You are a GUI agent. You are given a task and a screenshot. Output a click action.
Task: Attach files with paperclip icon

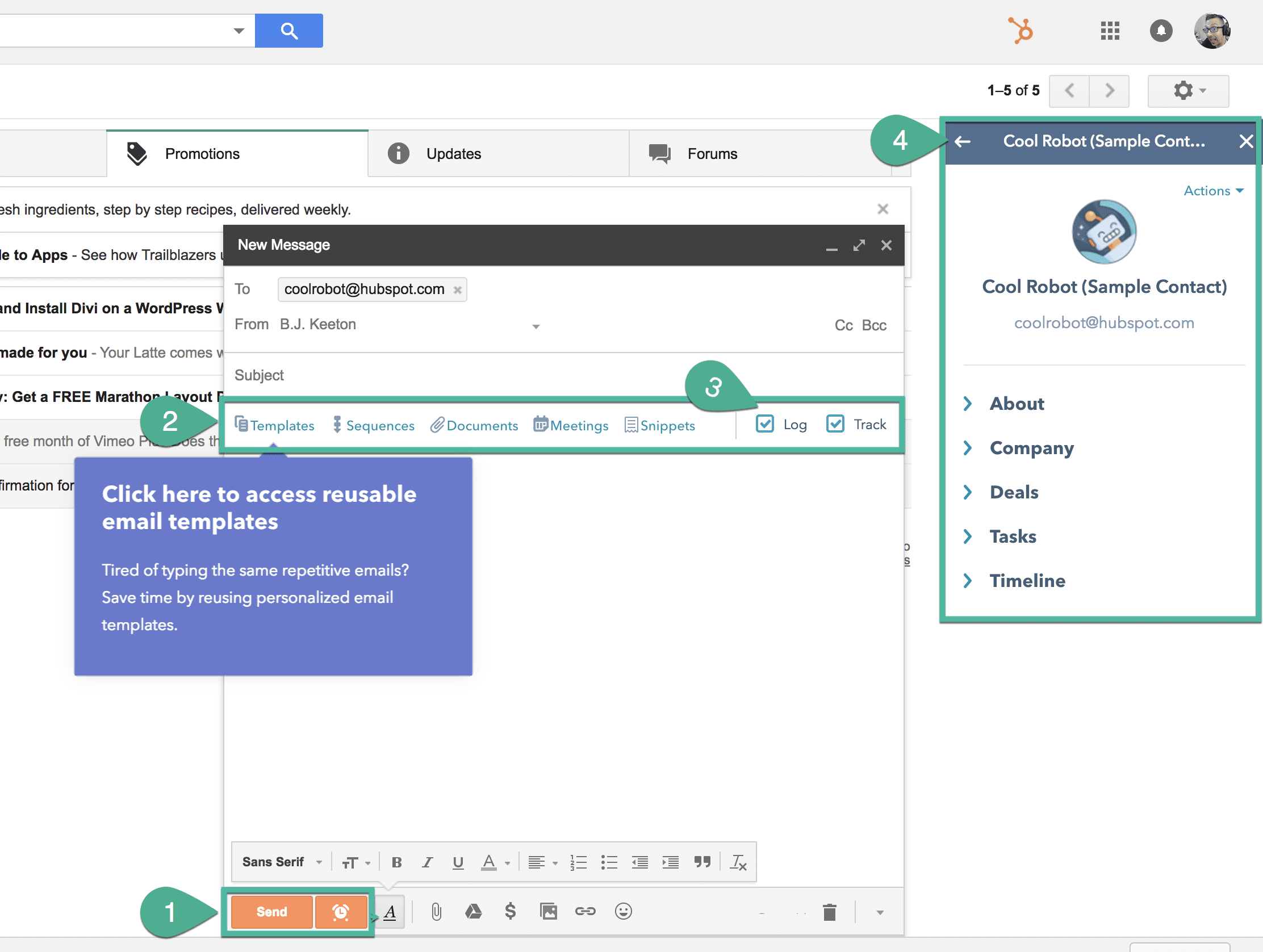coord(436,912)
